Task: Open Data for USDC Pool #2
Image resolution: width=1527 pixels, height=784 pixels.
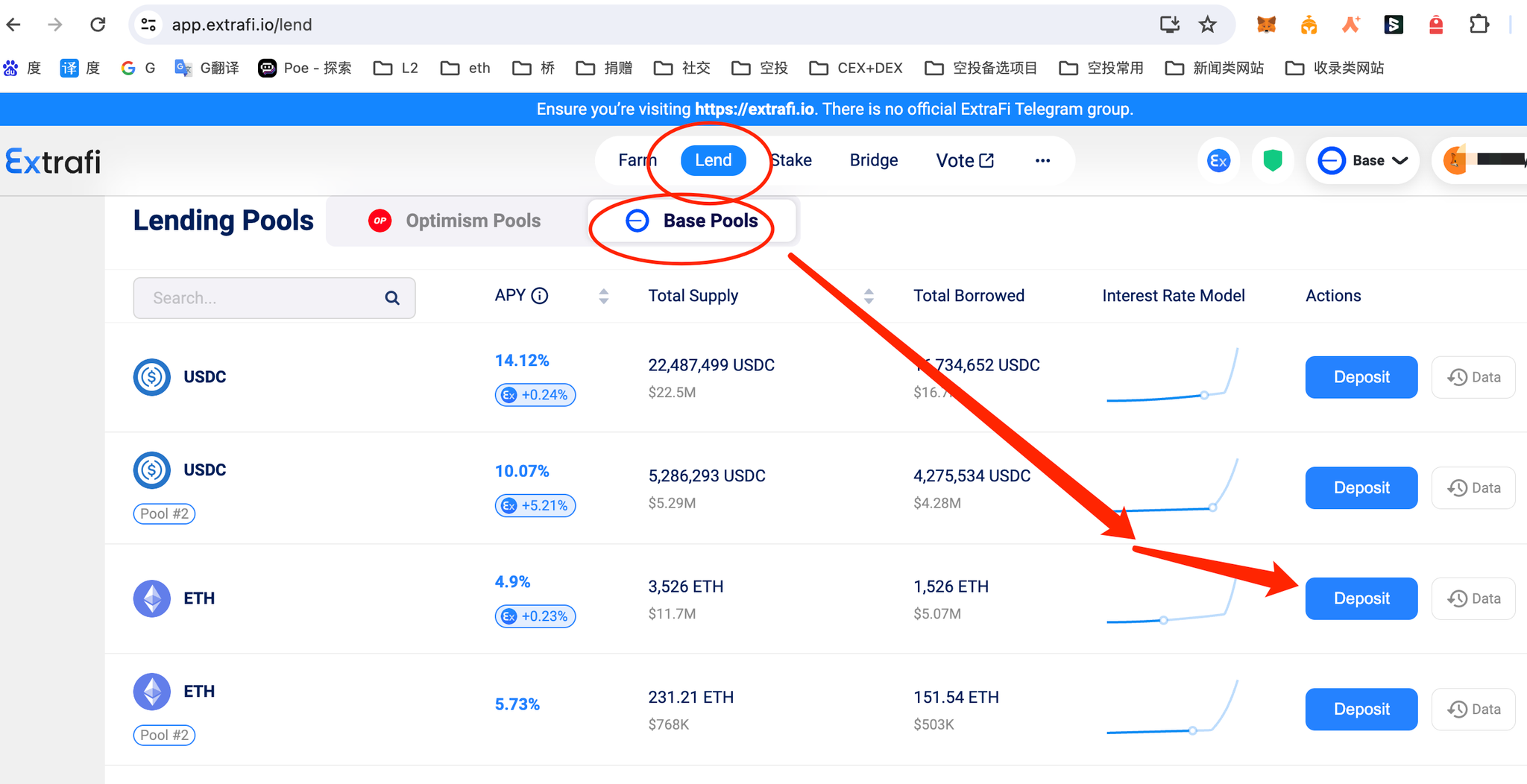Action: 1473,488
